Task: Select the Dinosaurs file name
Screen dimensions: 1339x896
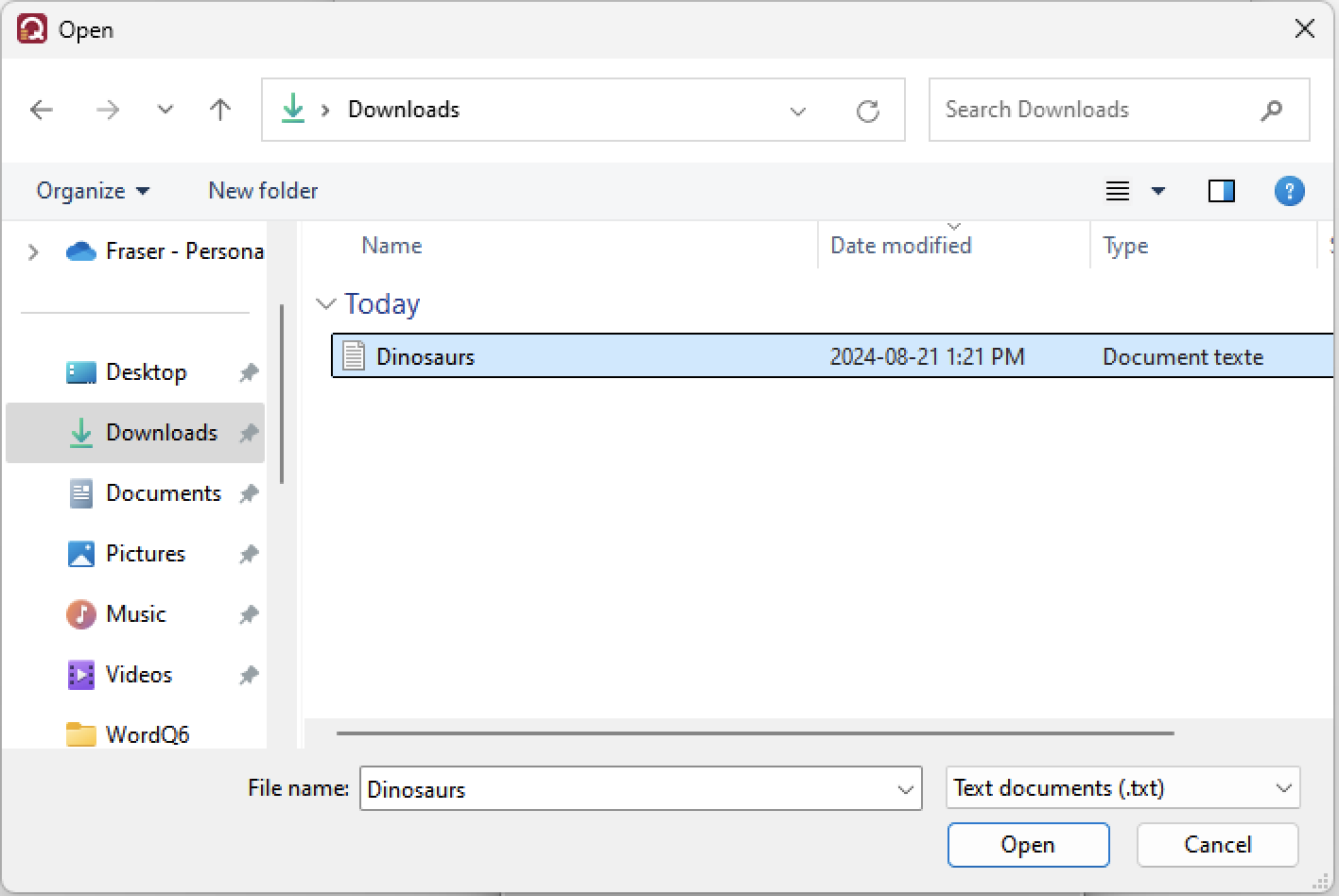Action: click(x=426, y=356)
